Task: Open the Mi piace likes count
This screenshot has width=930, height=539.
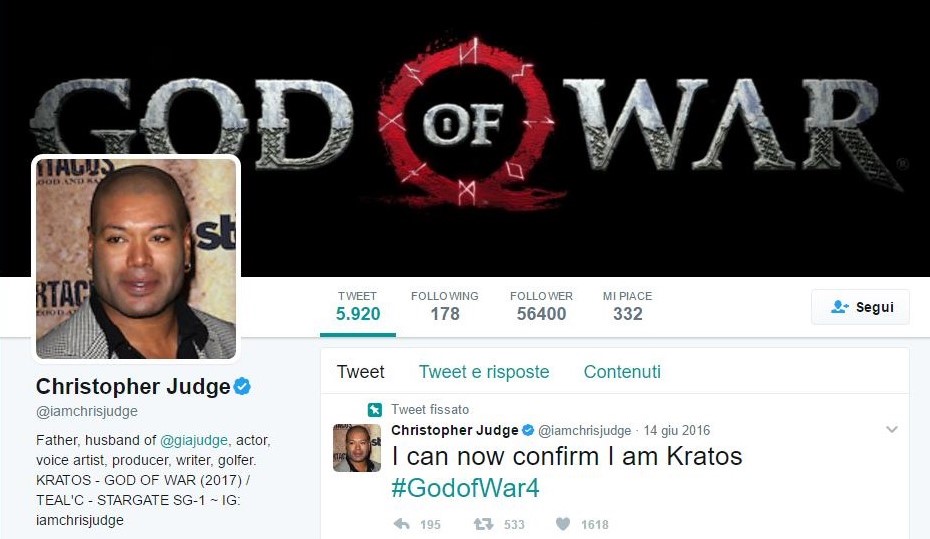Action: coord(628,307)
